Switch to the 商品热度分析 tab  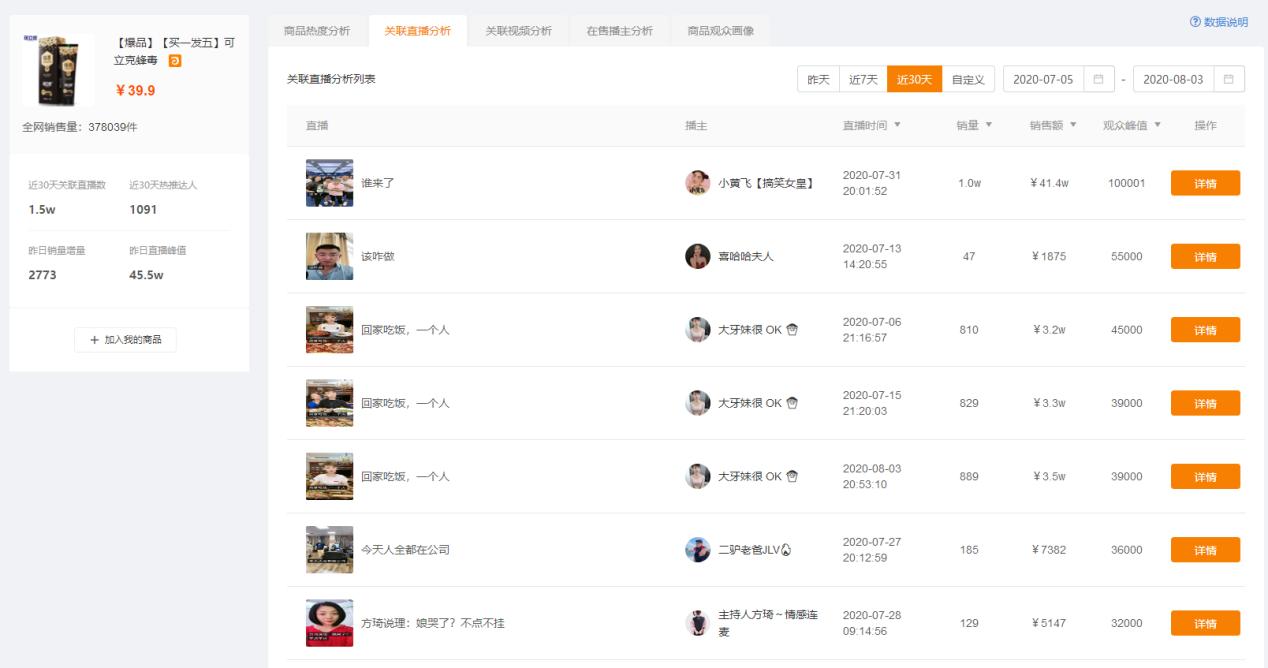(x=320, y=31)
